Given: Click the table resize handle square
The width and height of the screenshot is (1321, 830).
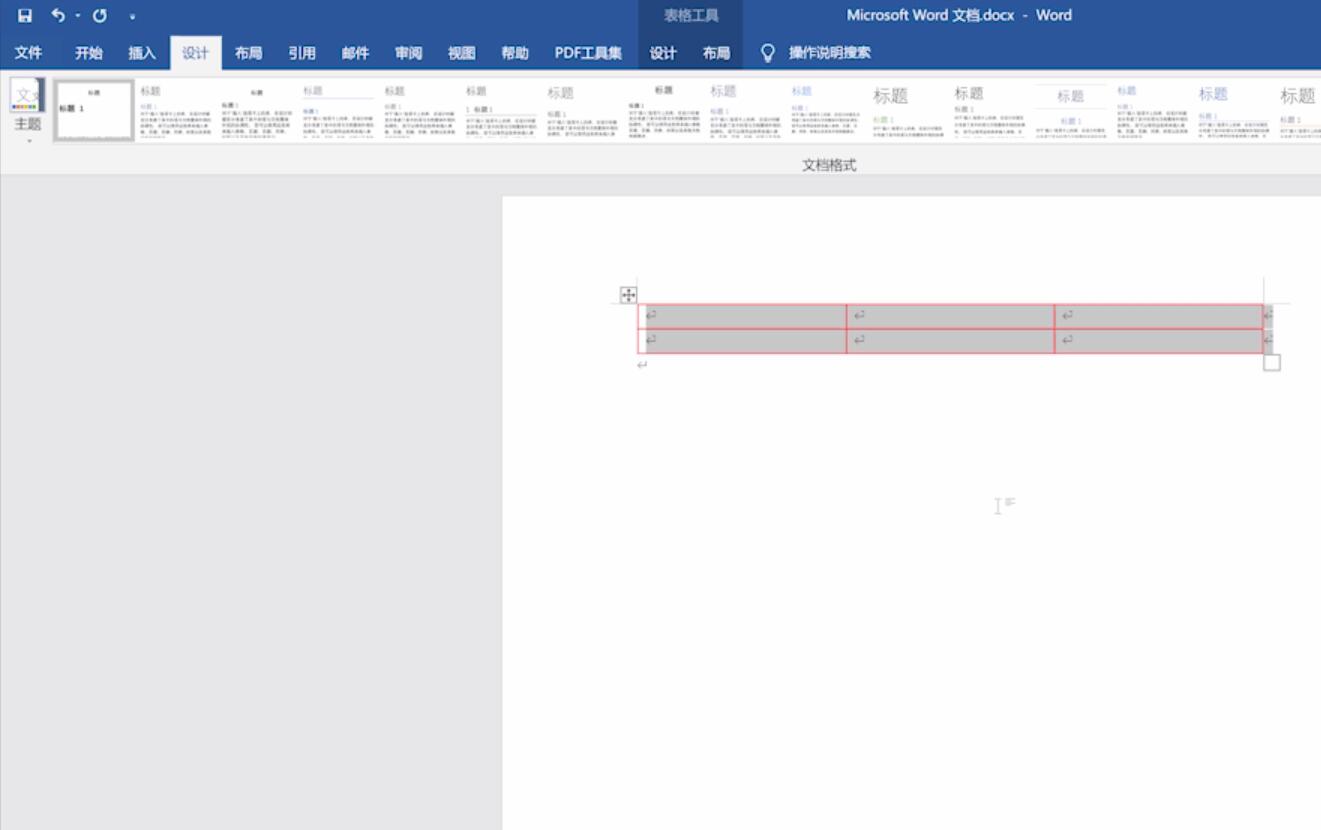Looking at the screenshot, I should pos(1272,362).
